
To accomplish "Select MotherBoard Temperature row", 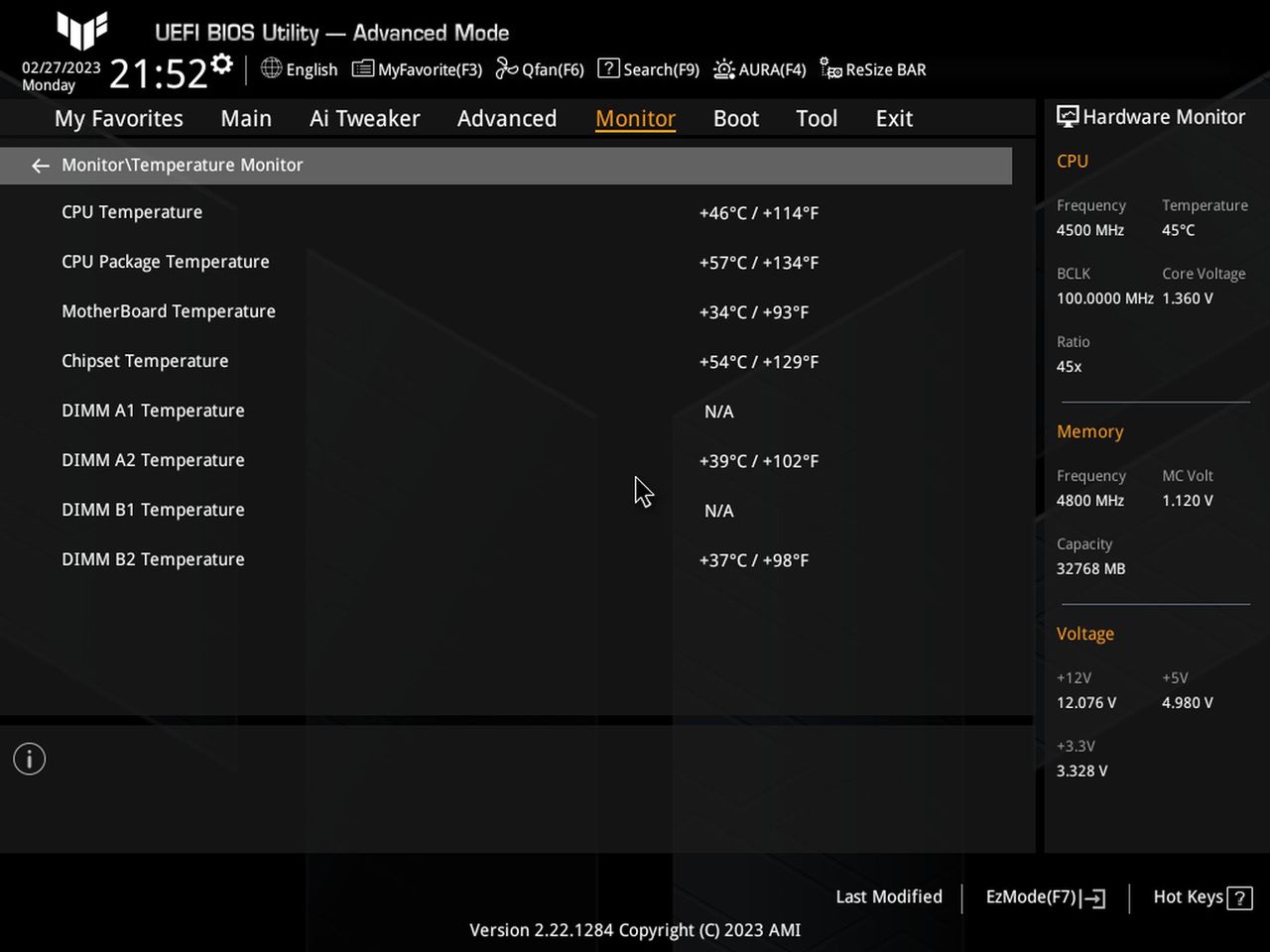I will [506, 311].
